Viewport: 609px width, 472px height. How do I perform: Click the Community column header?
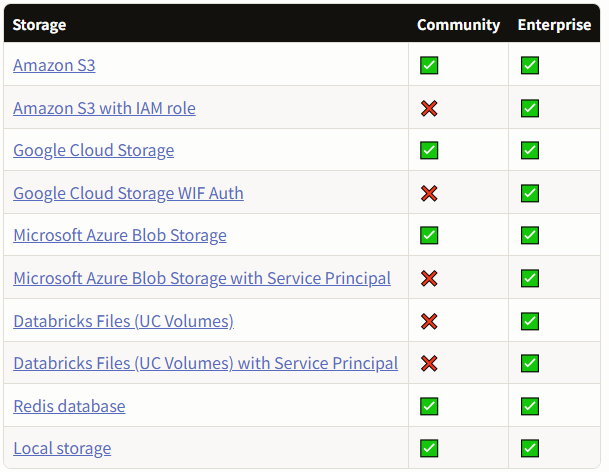tap(458, 25)
